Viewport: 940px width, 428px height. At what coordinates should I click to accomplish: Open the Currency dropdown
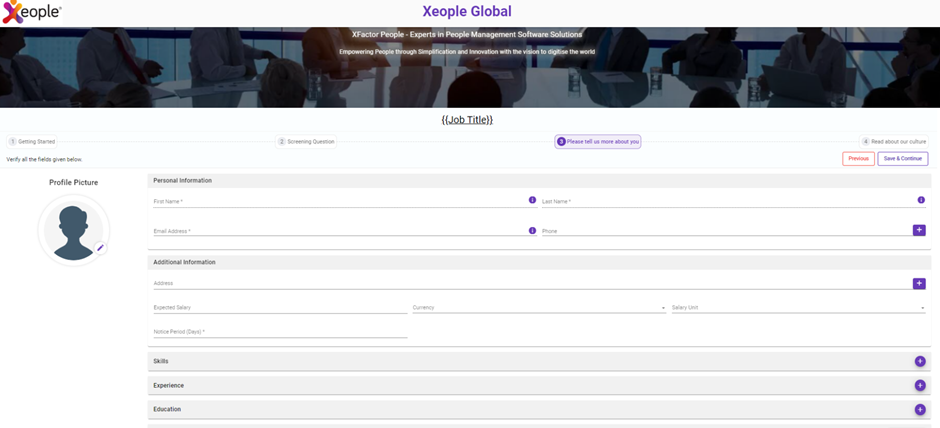[x=539, y=308]
